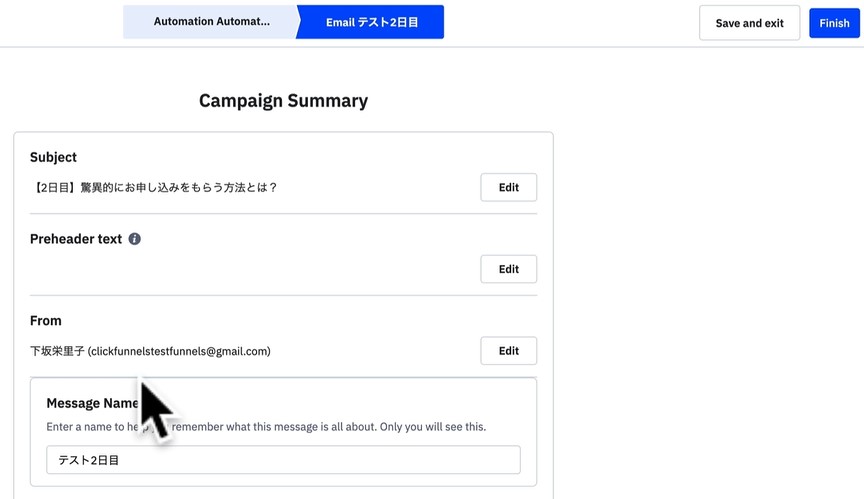The height and width of the screenshot is (499, 864).
Task: Click the blue Finish button
Action: (x=834, y=23)
